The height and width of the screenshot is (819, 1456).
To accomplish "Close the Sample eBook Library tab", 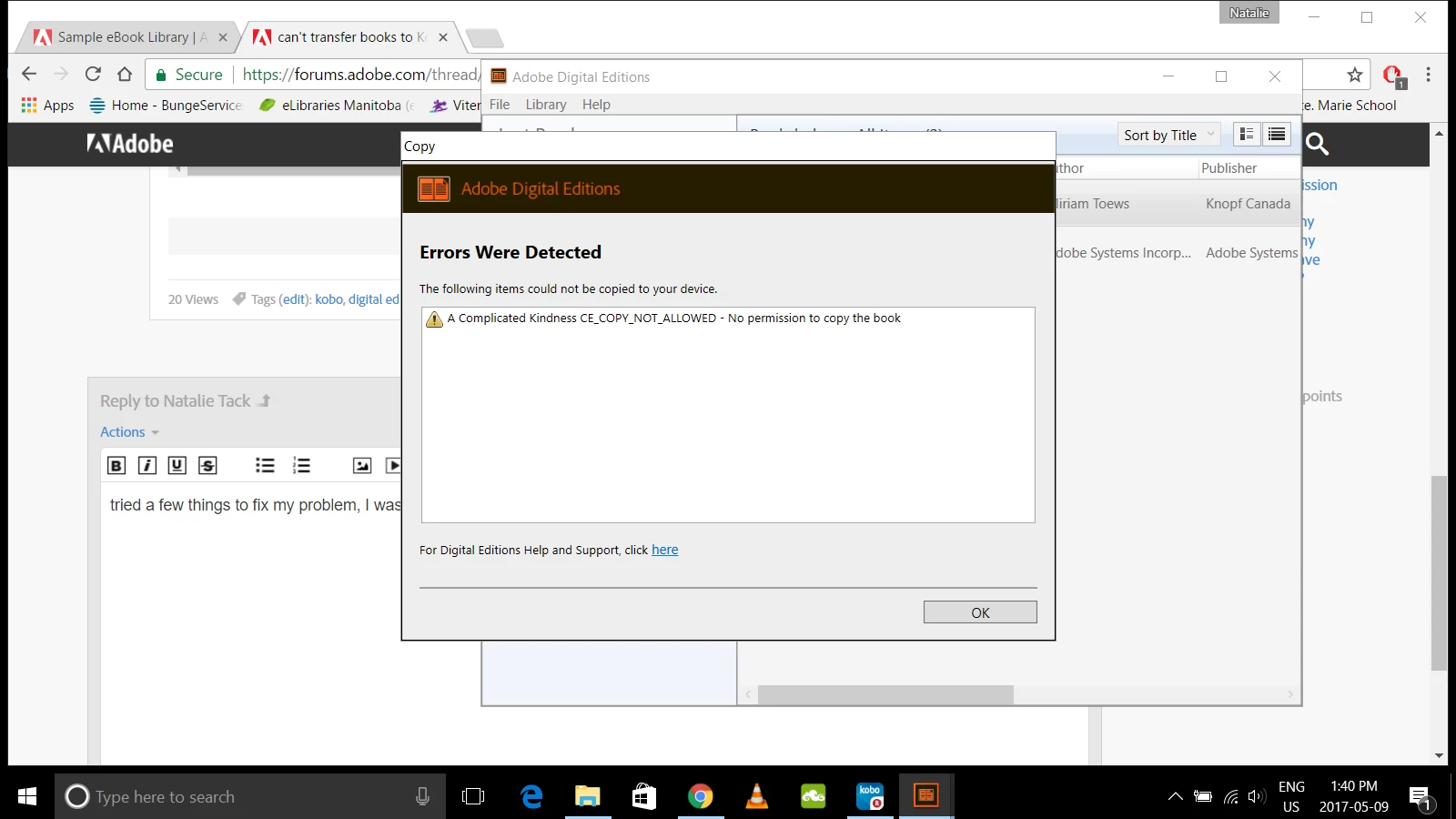I will point(223,37).
